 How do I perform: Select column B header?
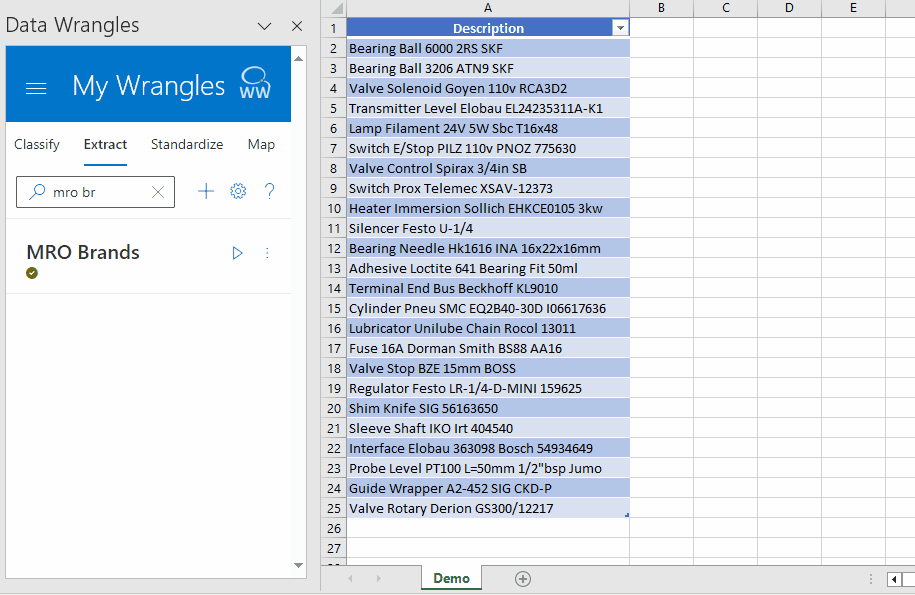coord(661,8)
